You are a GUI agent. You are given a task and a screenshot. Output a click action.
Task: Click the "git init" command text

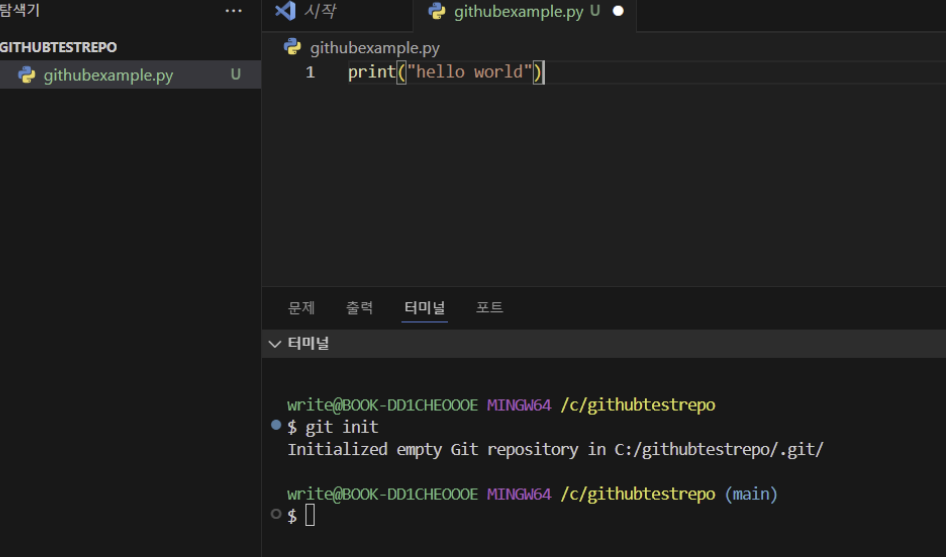pos(342,427)
